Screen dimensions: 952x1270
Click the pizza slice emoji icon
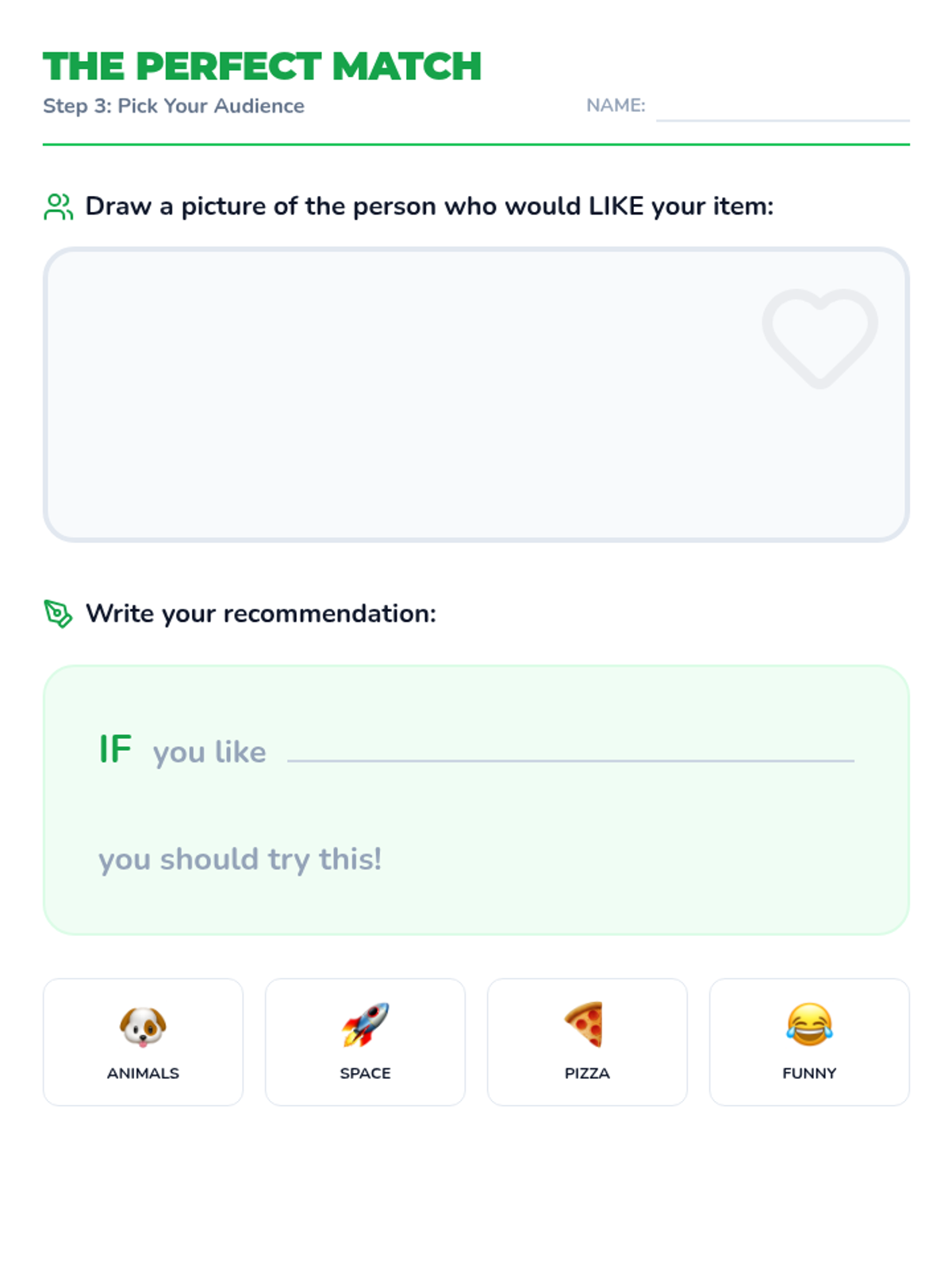[586, 1024]
